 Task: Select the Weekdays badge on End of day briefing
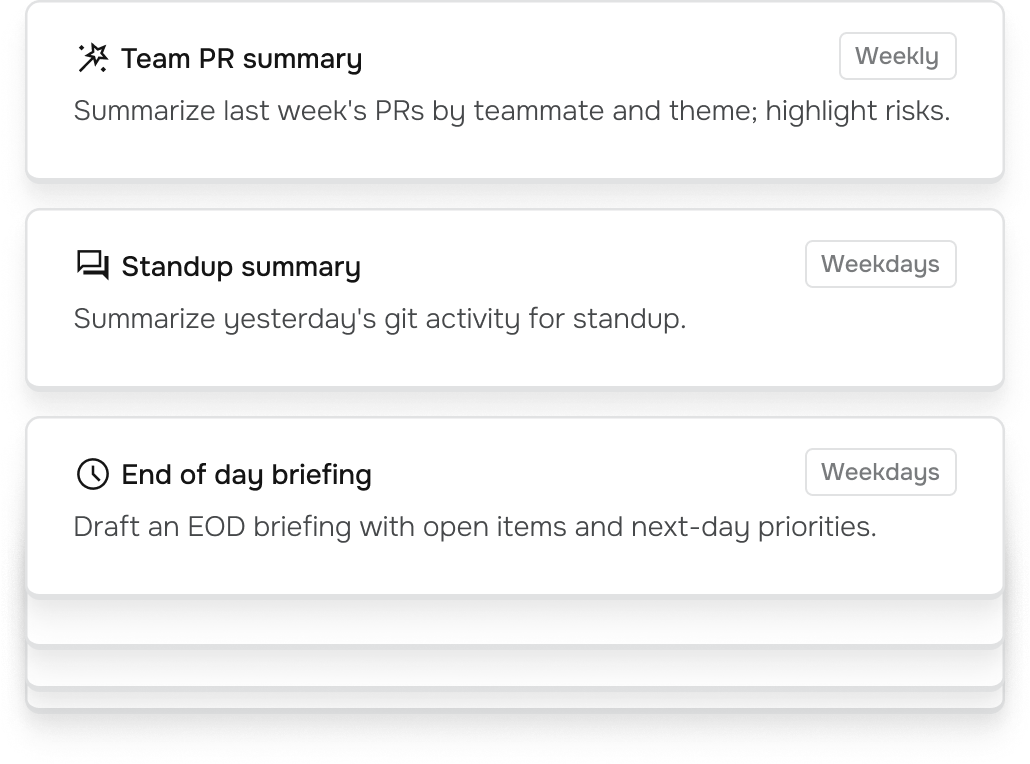[880, 472]
